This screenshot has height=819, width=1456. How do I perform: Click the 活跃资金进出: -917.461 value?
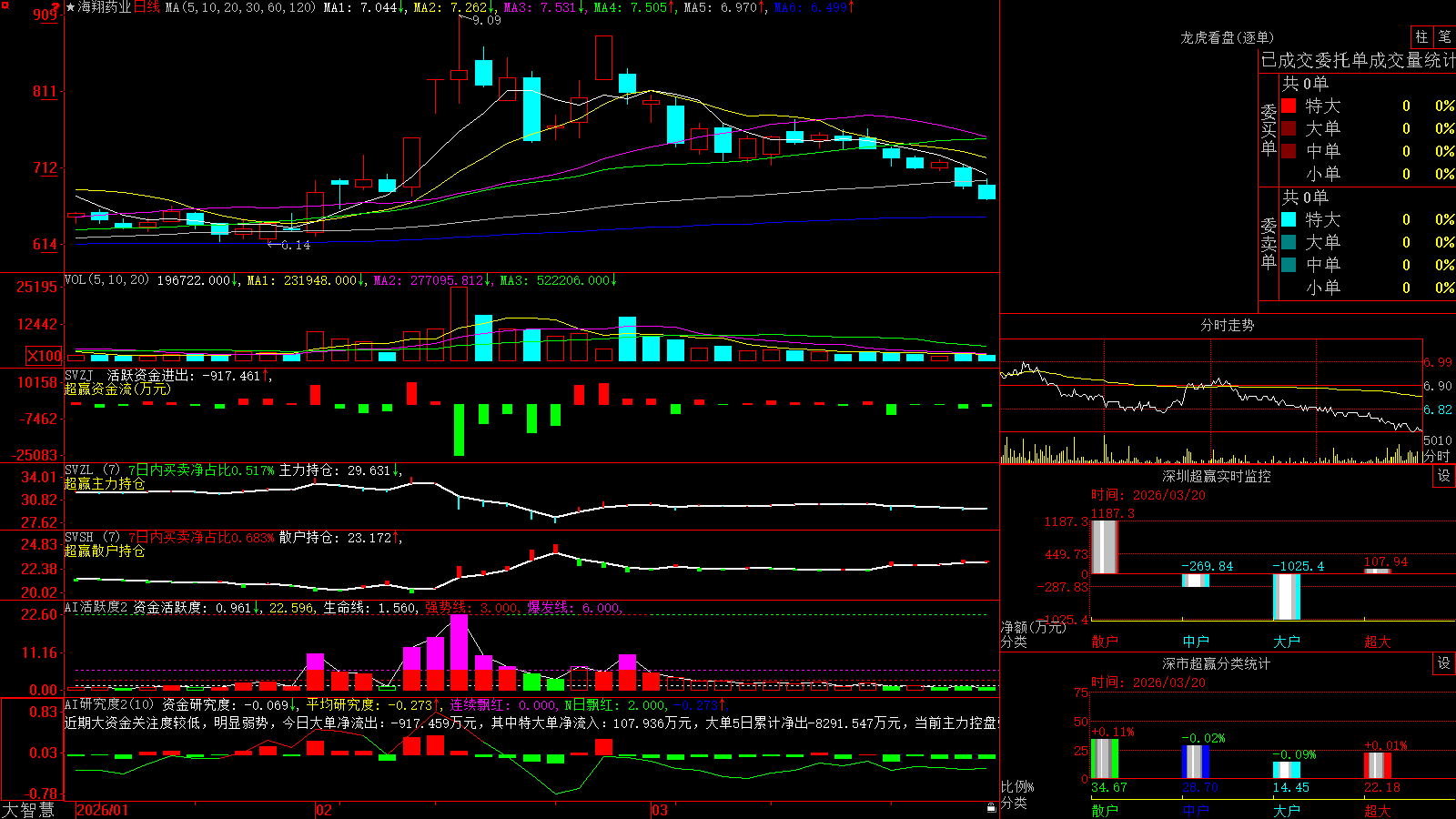coord(184,376)
